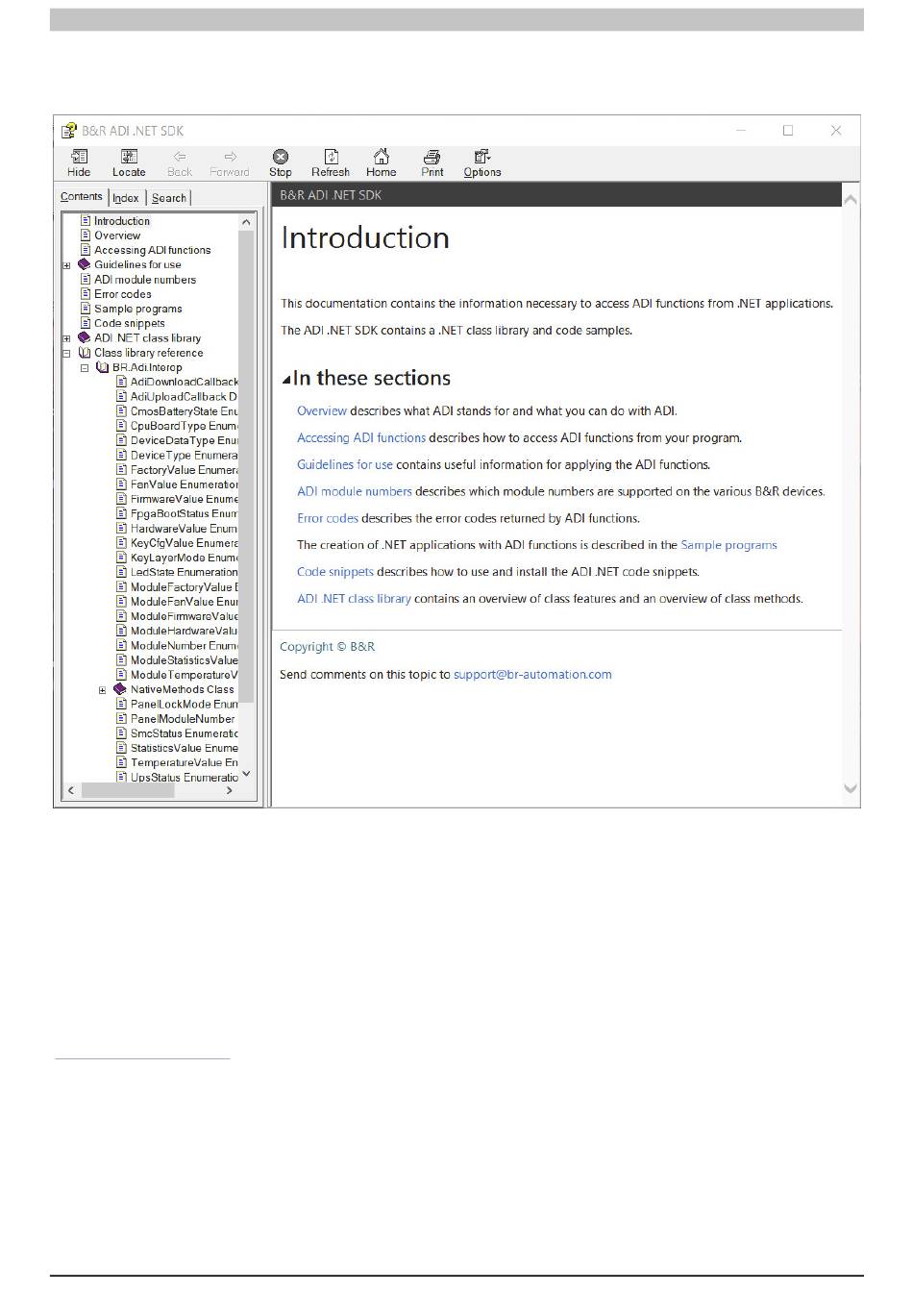The height and width of the screenshot is (1316, 913).
Task: Click content pane scroll-down chevron
Action: [851, 788]
